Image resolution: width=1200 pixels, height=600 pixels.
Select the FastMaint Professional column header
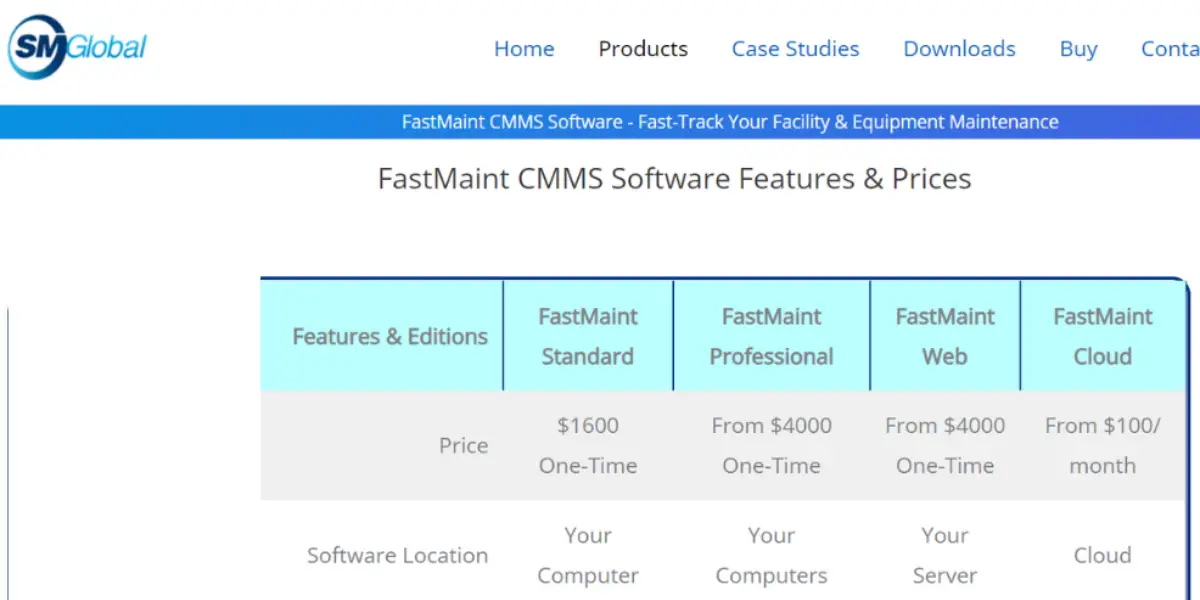coord(772,336)
